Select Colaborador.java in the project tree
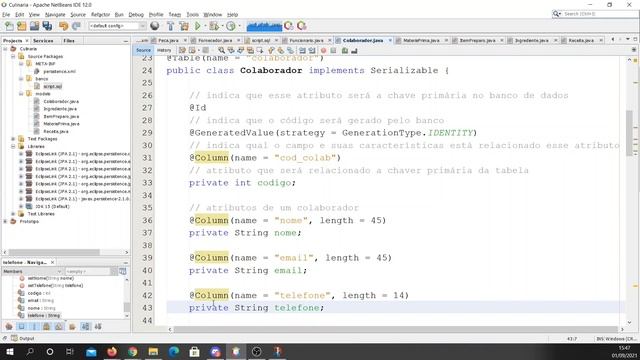 [61, 101]
